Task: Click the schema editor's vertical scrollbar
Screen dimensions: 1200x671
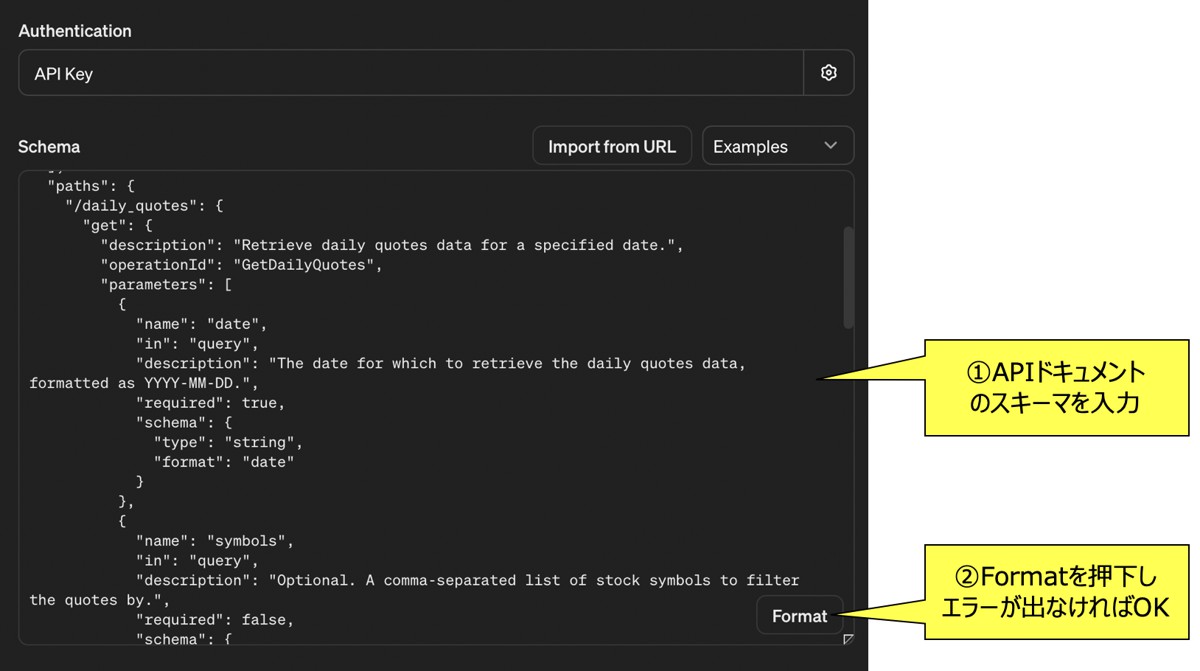Action: [x=849, y=277]
